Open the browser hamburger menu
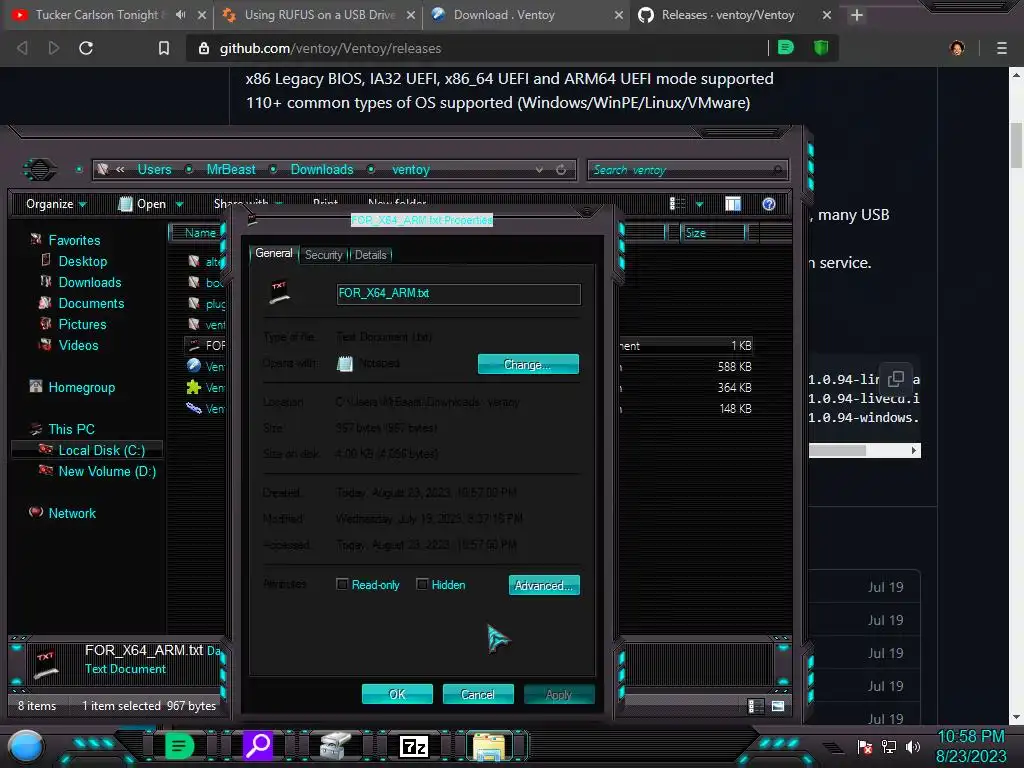This screenshot has height=768, width=1024. (1001, 48)
